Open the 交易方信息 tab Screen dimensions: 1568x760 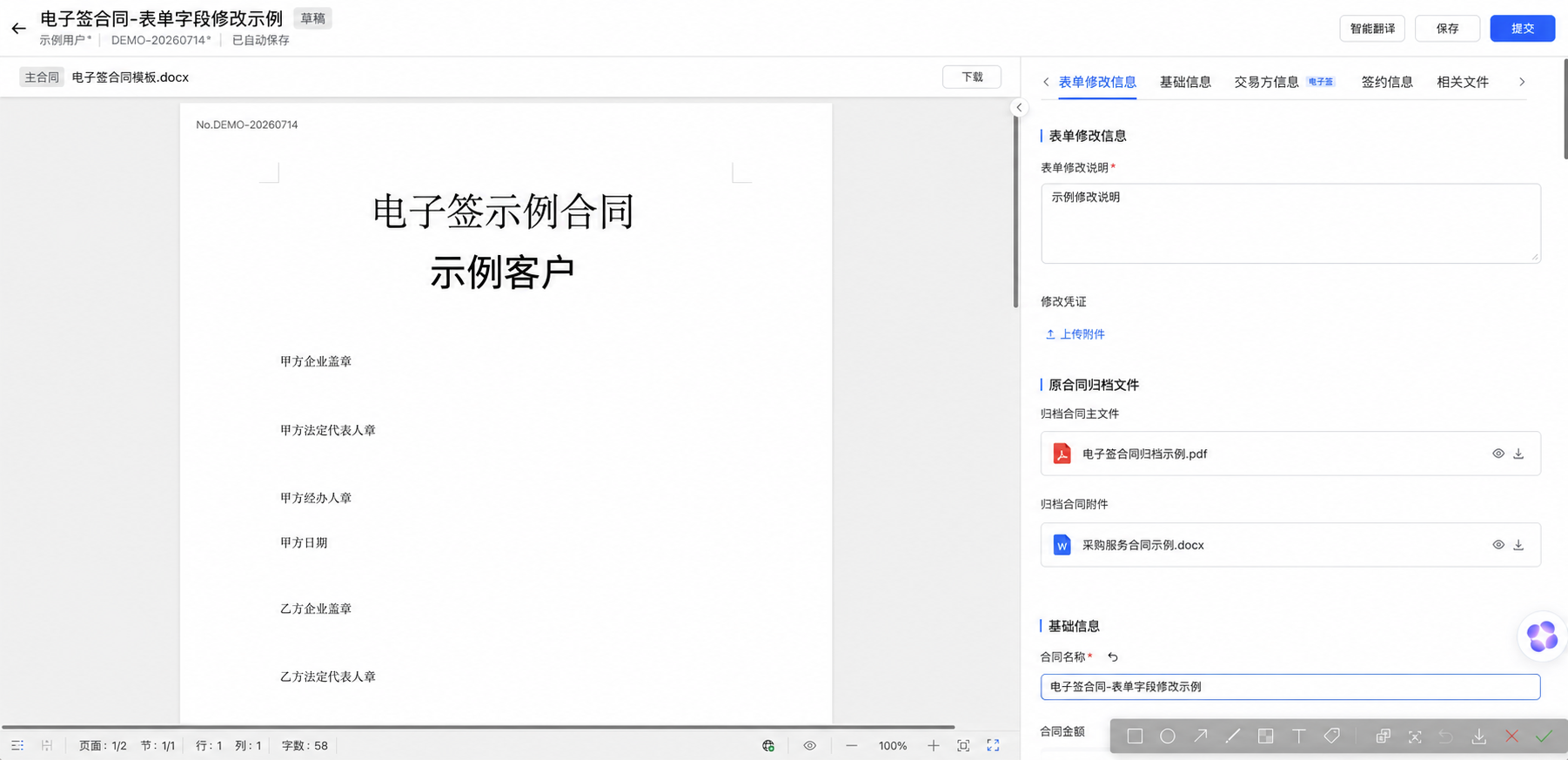(1266, 82)
